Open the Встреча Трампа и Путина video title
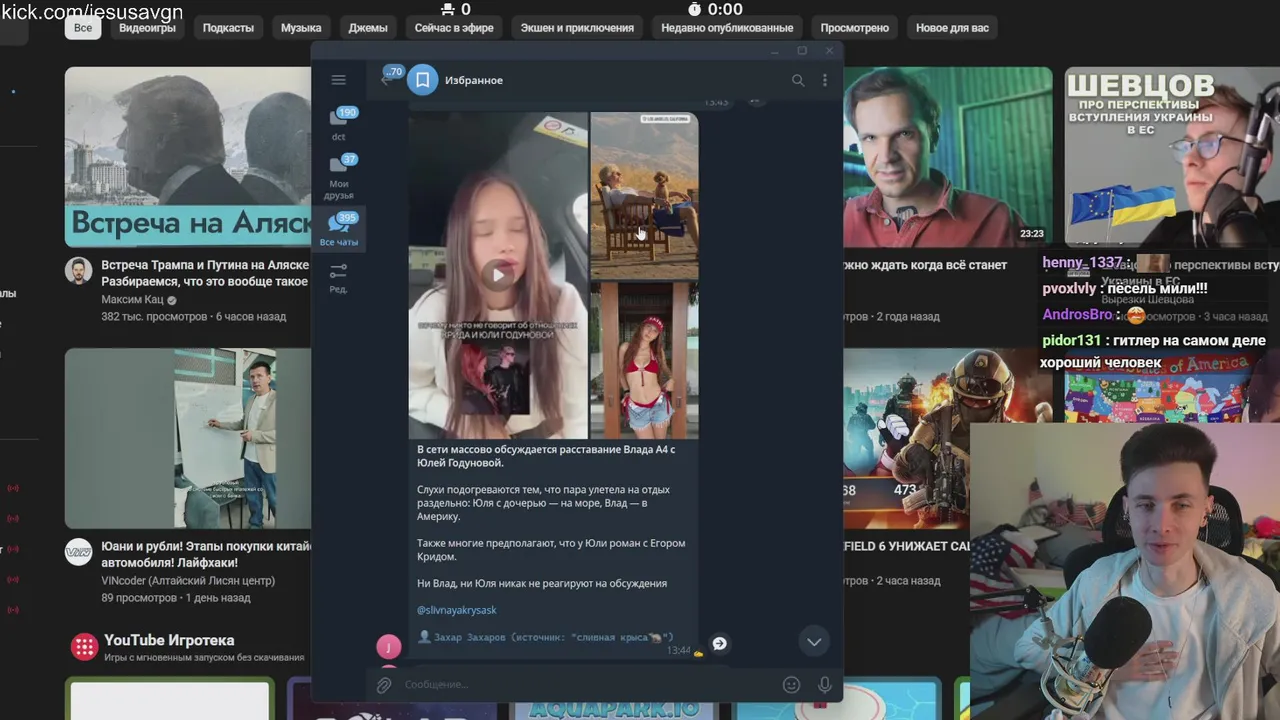This screenshot has height=720, width=1280. [x=206, y=274]
